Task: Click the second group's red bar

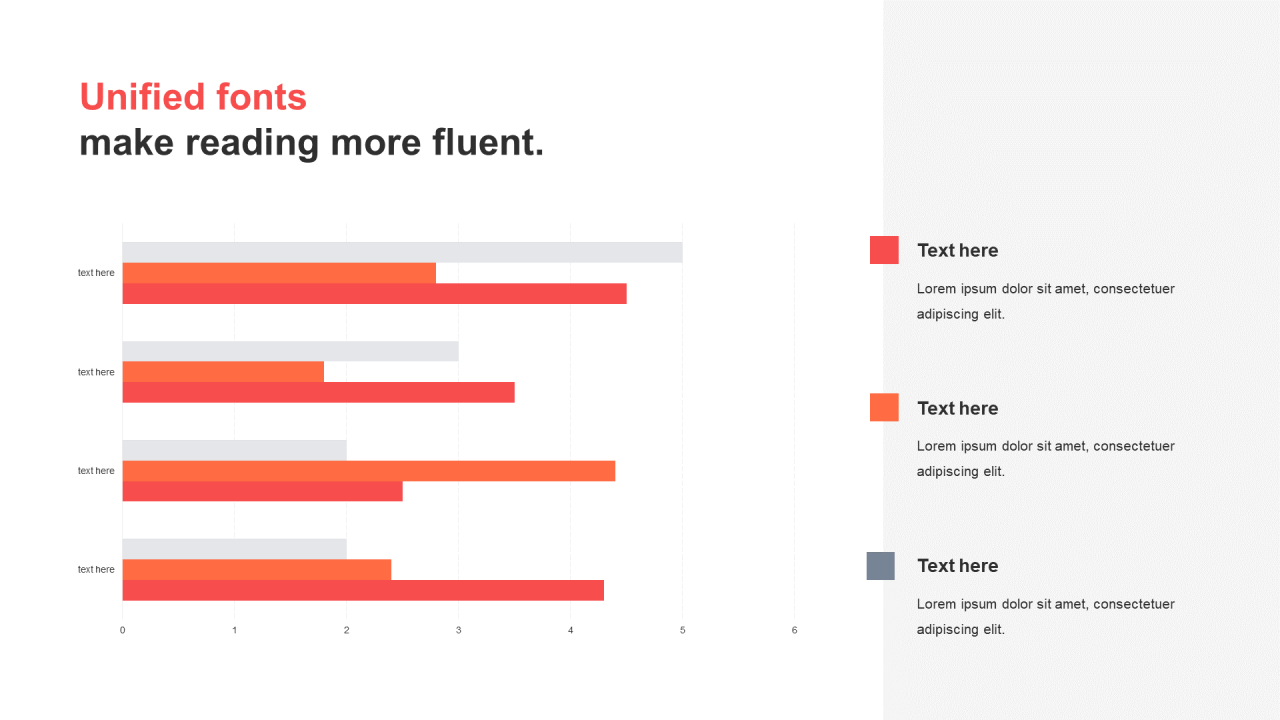Action: click(x=318, y=392)
